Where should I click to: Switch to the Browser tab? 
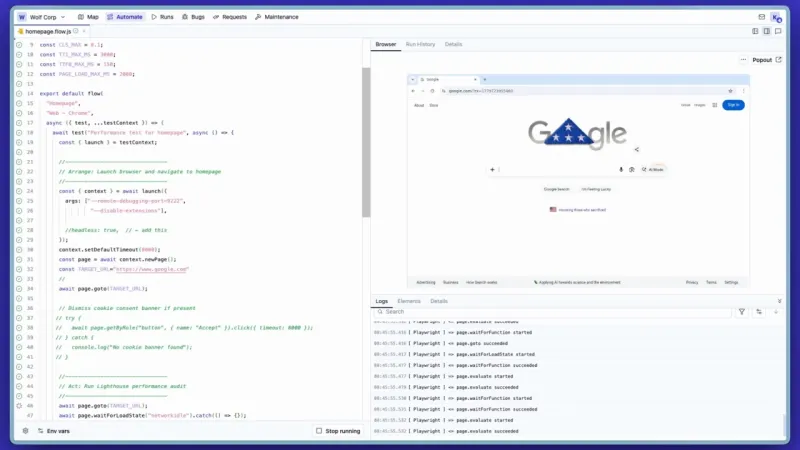click(x=386, y=44)
